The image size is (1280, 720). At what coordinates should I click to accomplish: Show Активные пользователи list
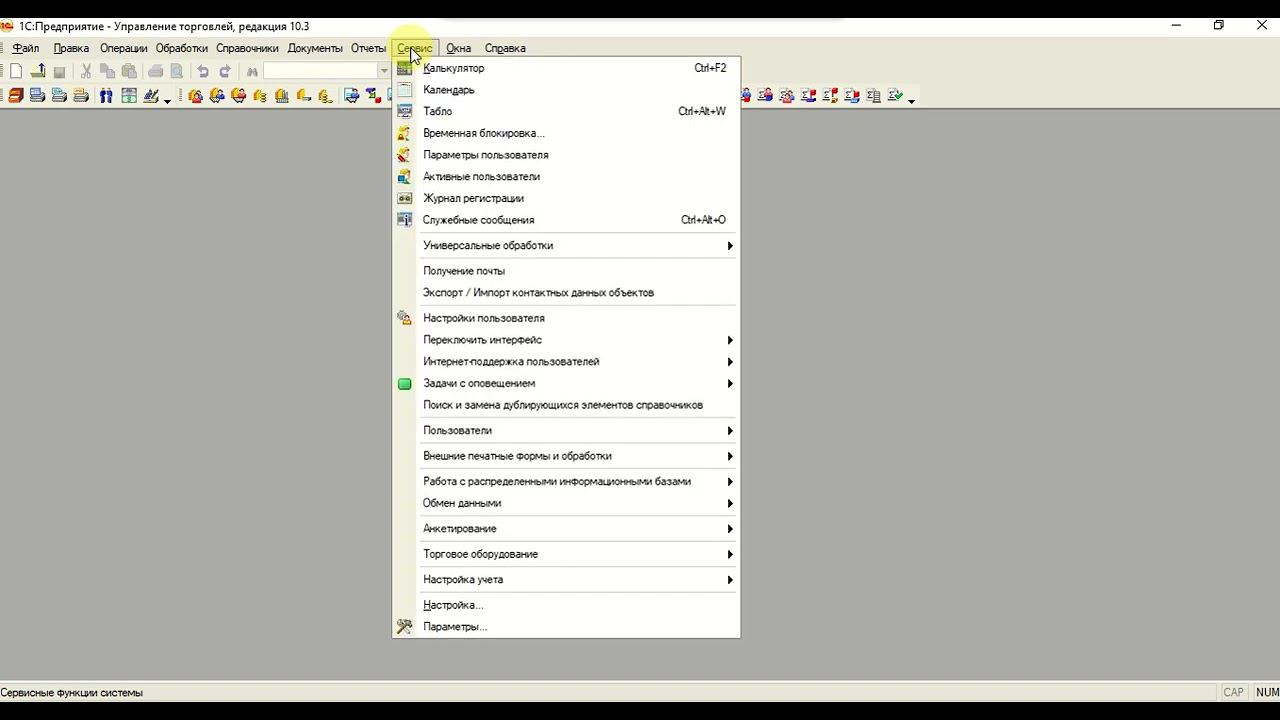tap(566, 177)
